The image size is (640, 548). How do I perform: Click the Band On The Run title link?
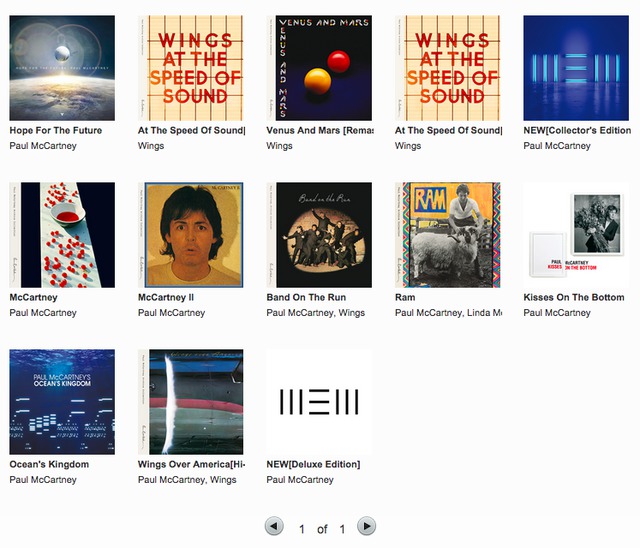coord(306,297)
